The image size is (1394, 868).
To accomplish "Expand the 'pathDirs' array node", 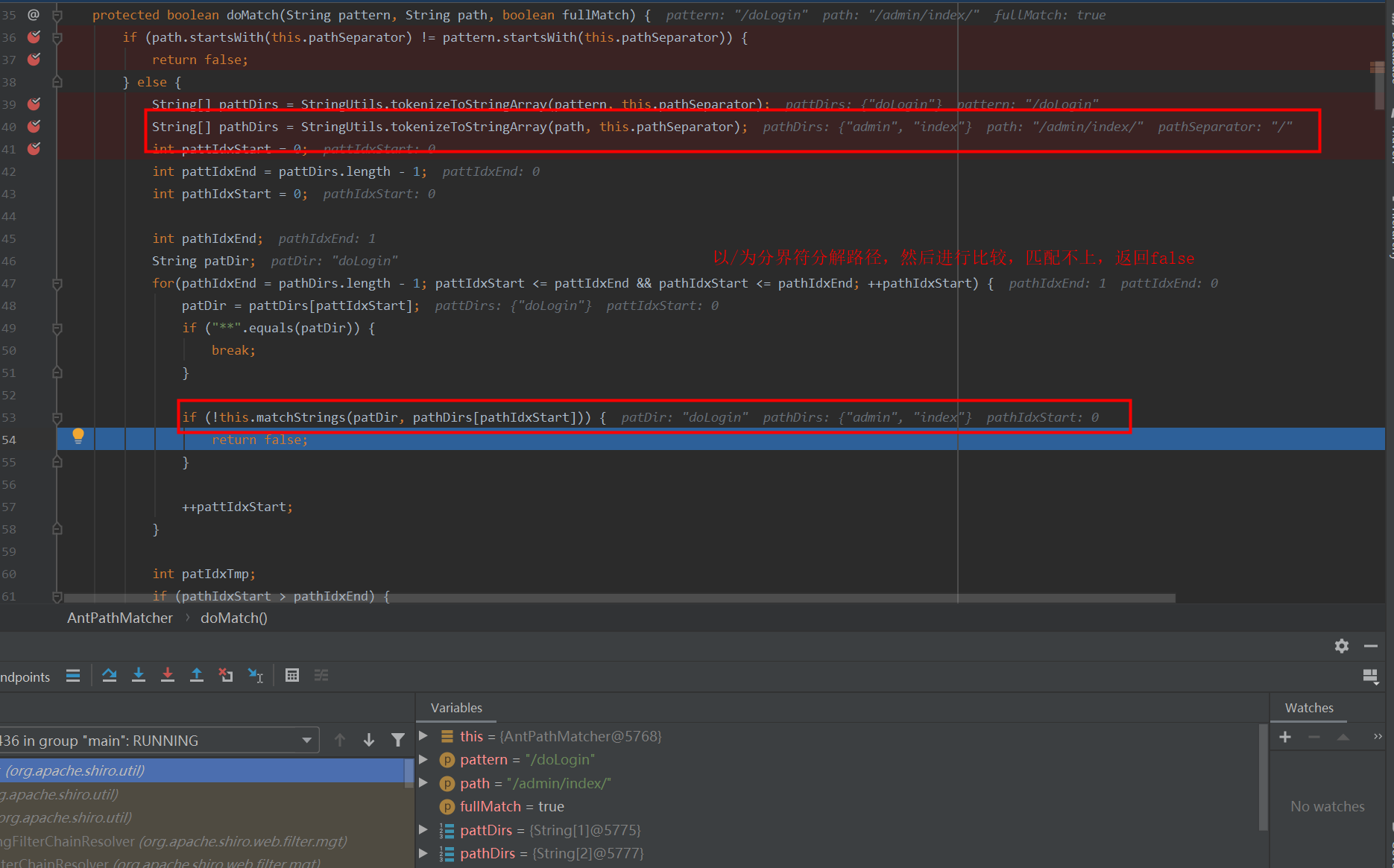I will 423,852.
